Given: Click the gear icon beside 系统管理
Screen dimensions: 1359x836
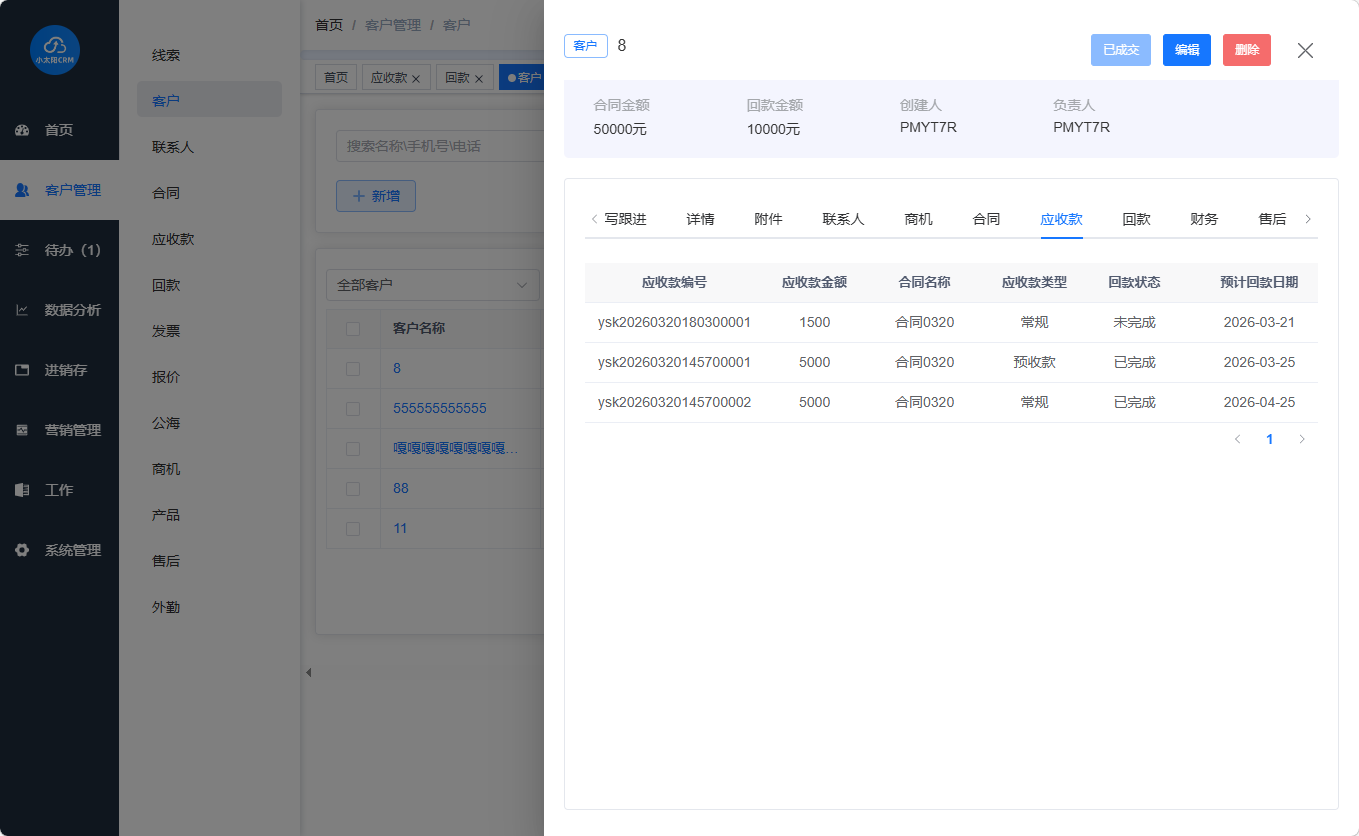Looking at the screenshot, I should click(22, 550).
